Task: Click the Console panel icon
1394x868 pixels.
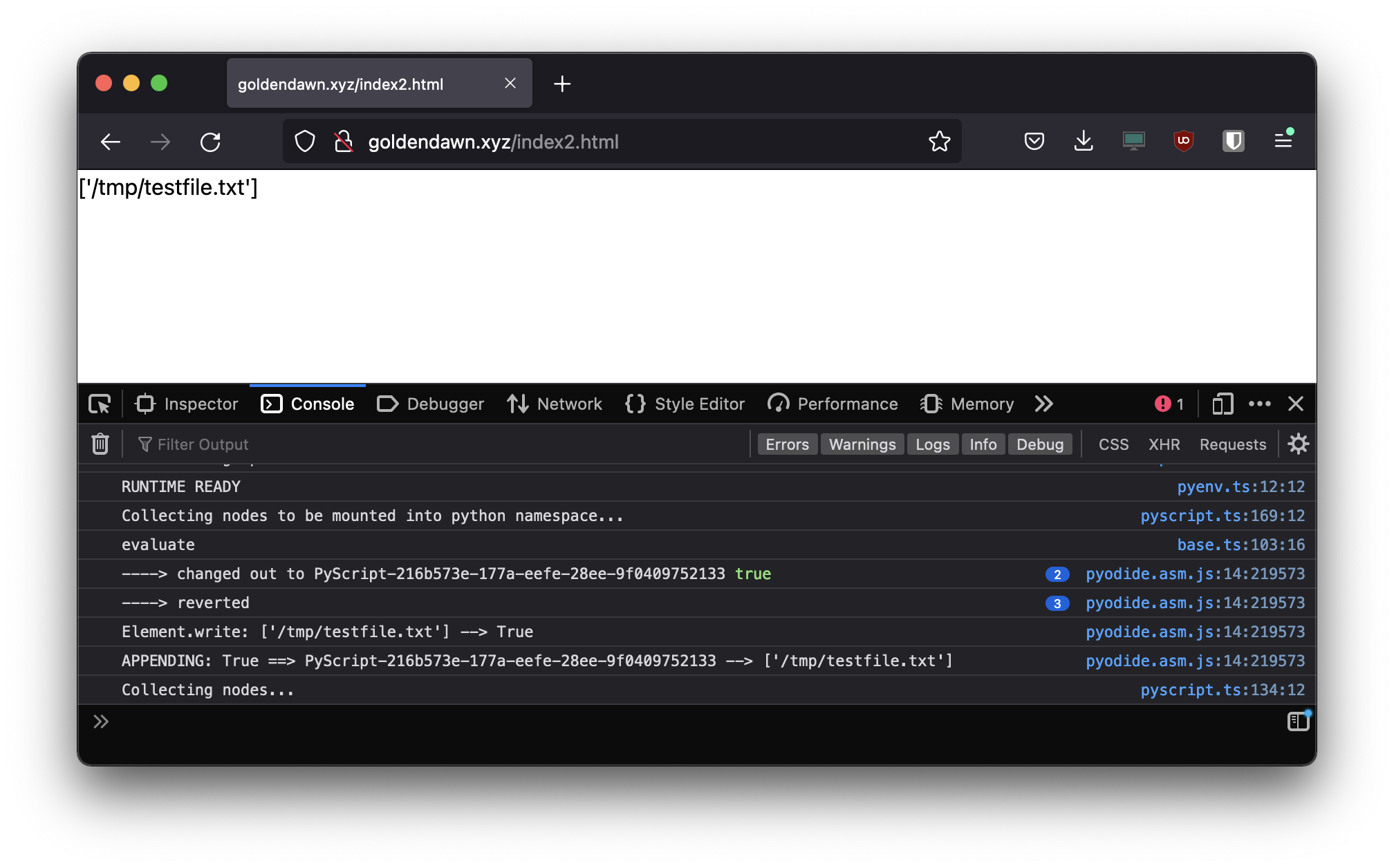Action: (x=271, y=404)
